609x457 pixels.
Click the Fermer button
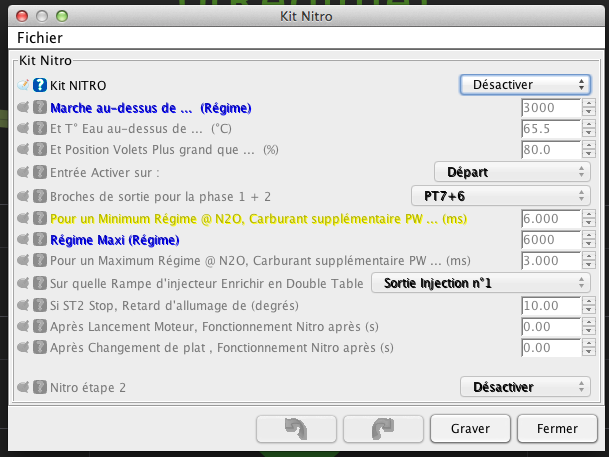[557, 429]
